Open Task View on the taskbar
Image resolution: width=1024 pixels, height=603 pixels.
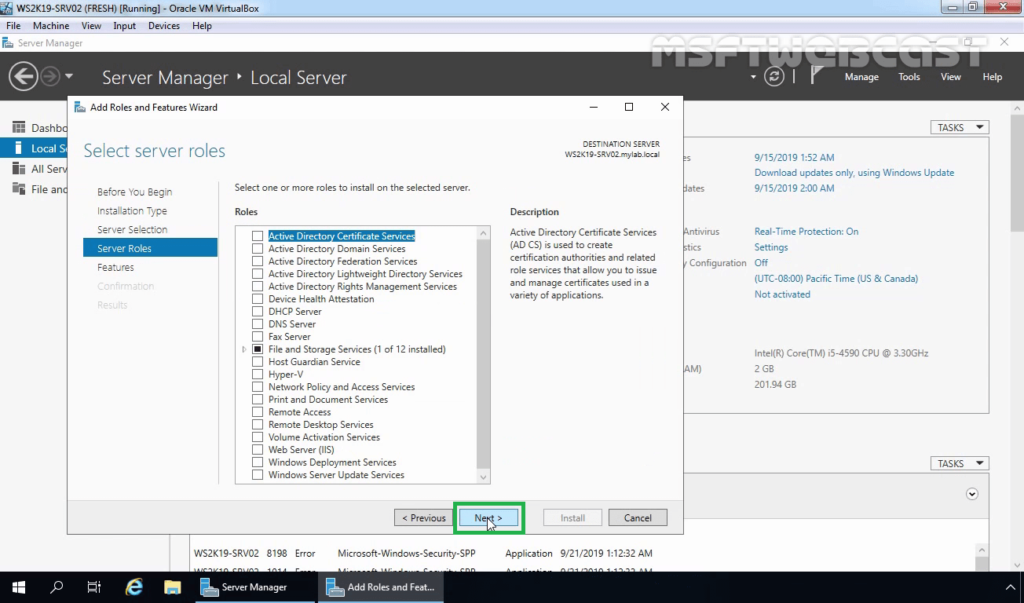click(94, 587)
